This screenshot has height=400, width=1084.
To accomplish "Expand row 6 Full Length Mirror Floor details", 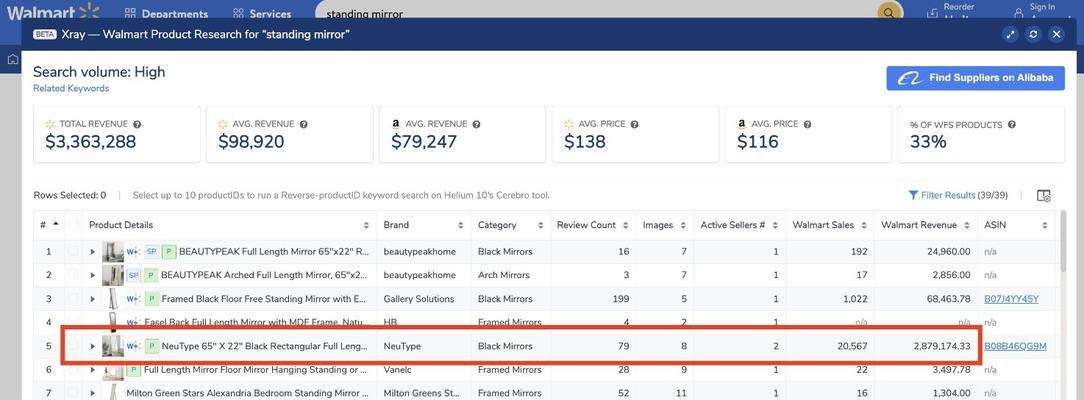I will tap(93, 370).
